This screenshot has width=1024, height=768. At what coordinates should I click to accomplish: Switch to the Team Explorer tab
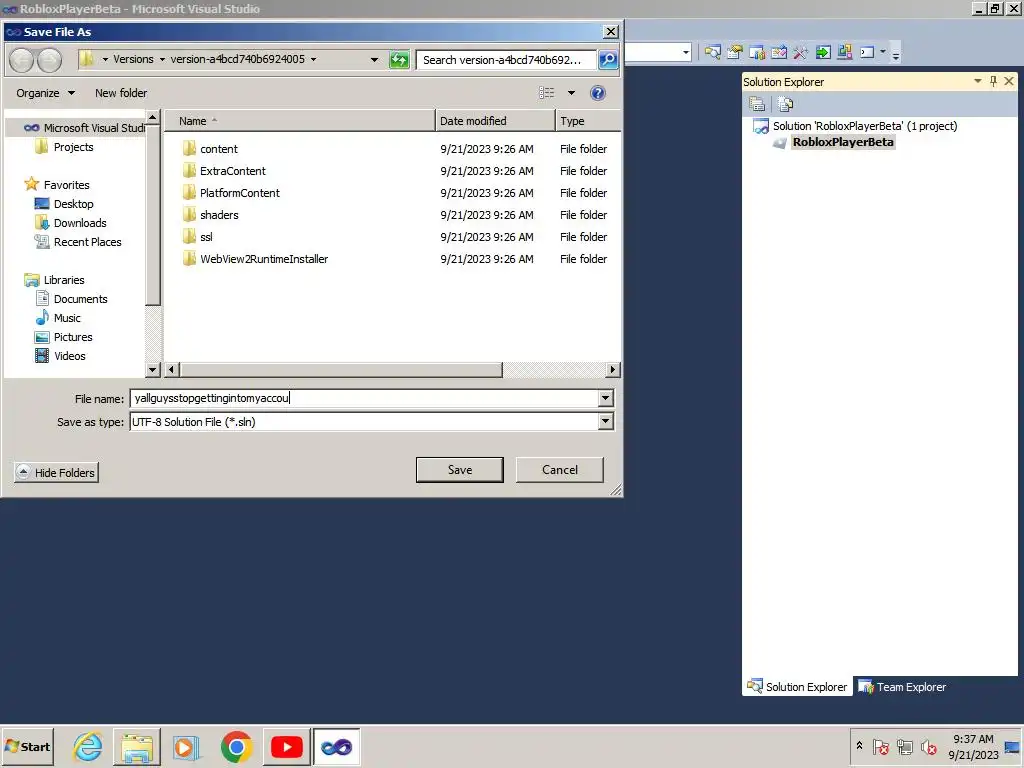902,687
